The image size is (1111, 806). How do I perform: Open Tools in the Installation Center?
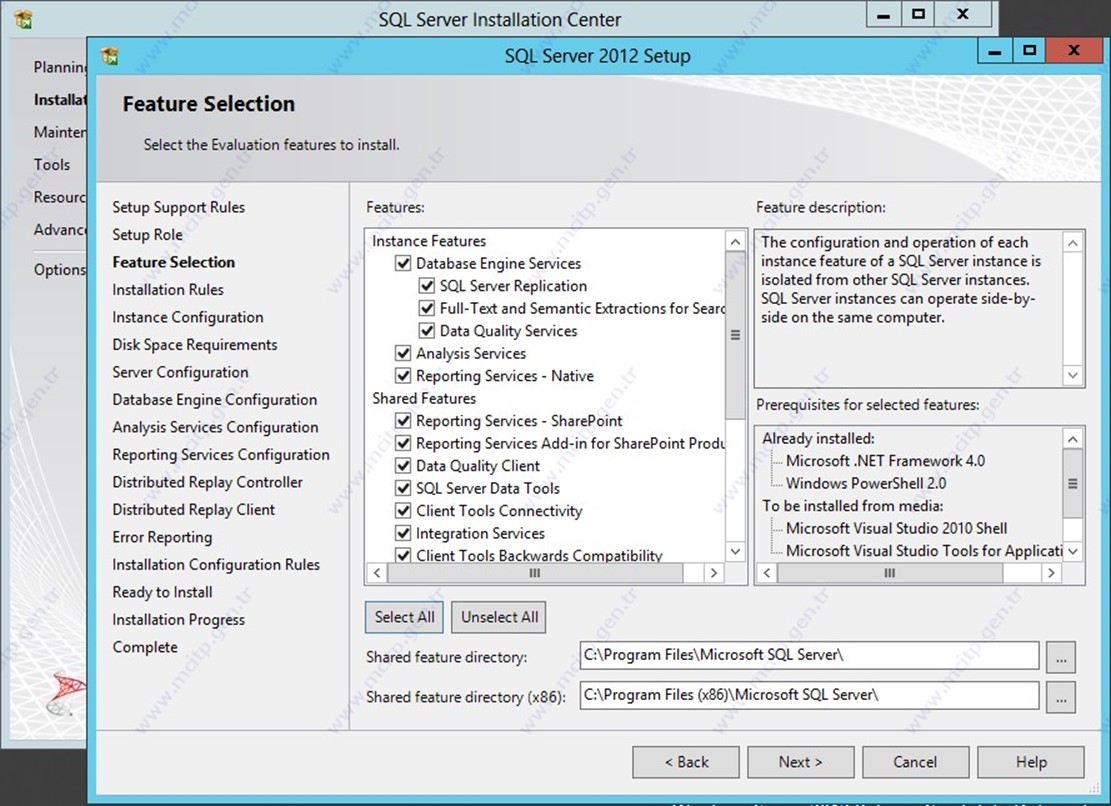(x=52, y=165)
